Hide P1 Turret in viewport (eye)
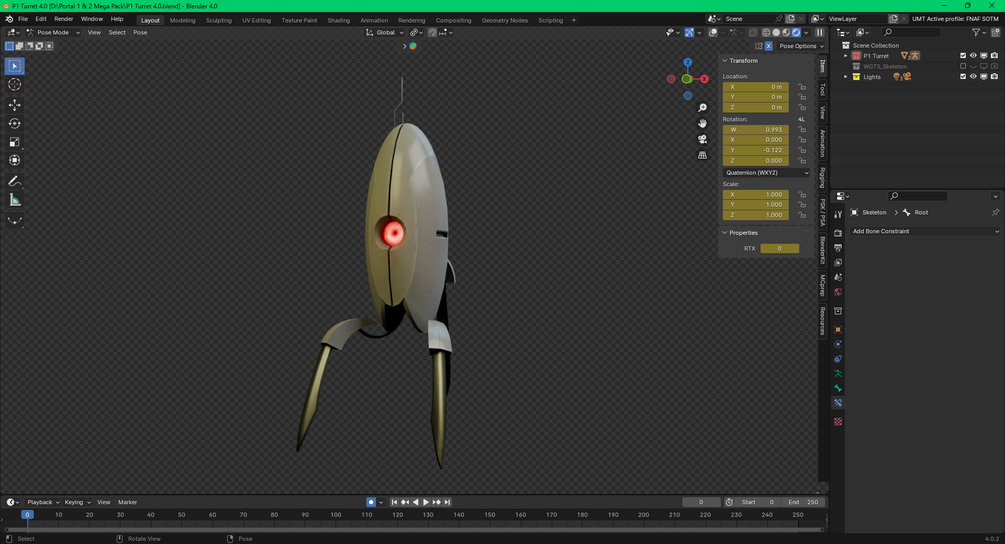Viewport: 1005px width, 544px height. (x=973, y=56)
